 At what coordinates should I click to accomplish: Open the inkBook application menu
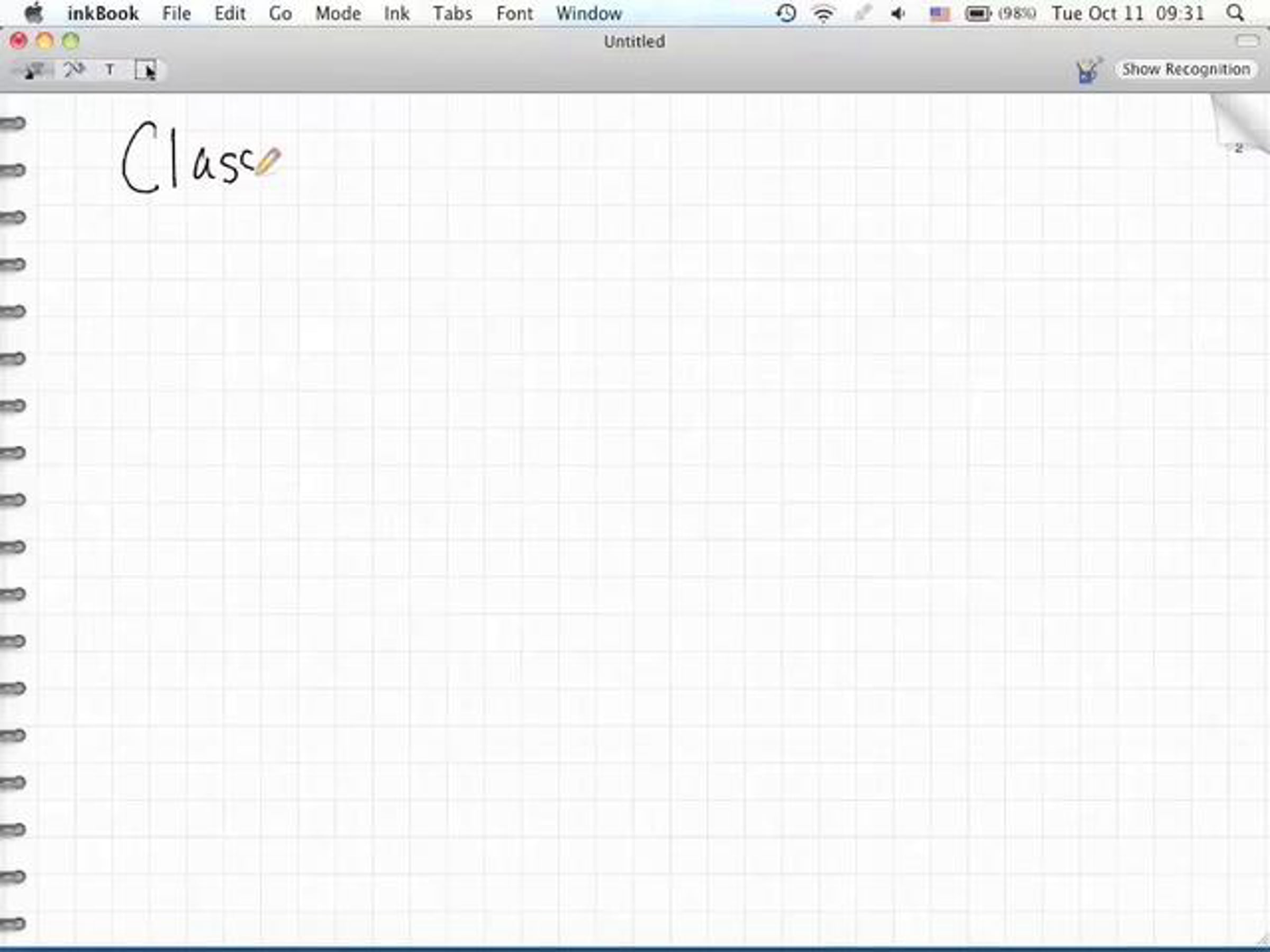pyautogui.click(x=103, y=13)
